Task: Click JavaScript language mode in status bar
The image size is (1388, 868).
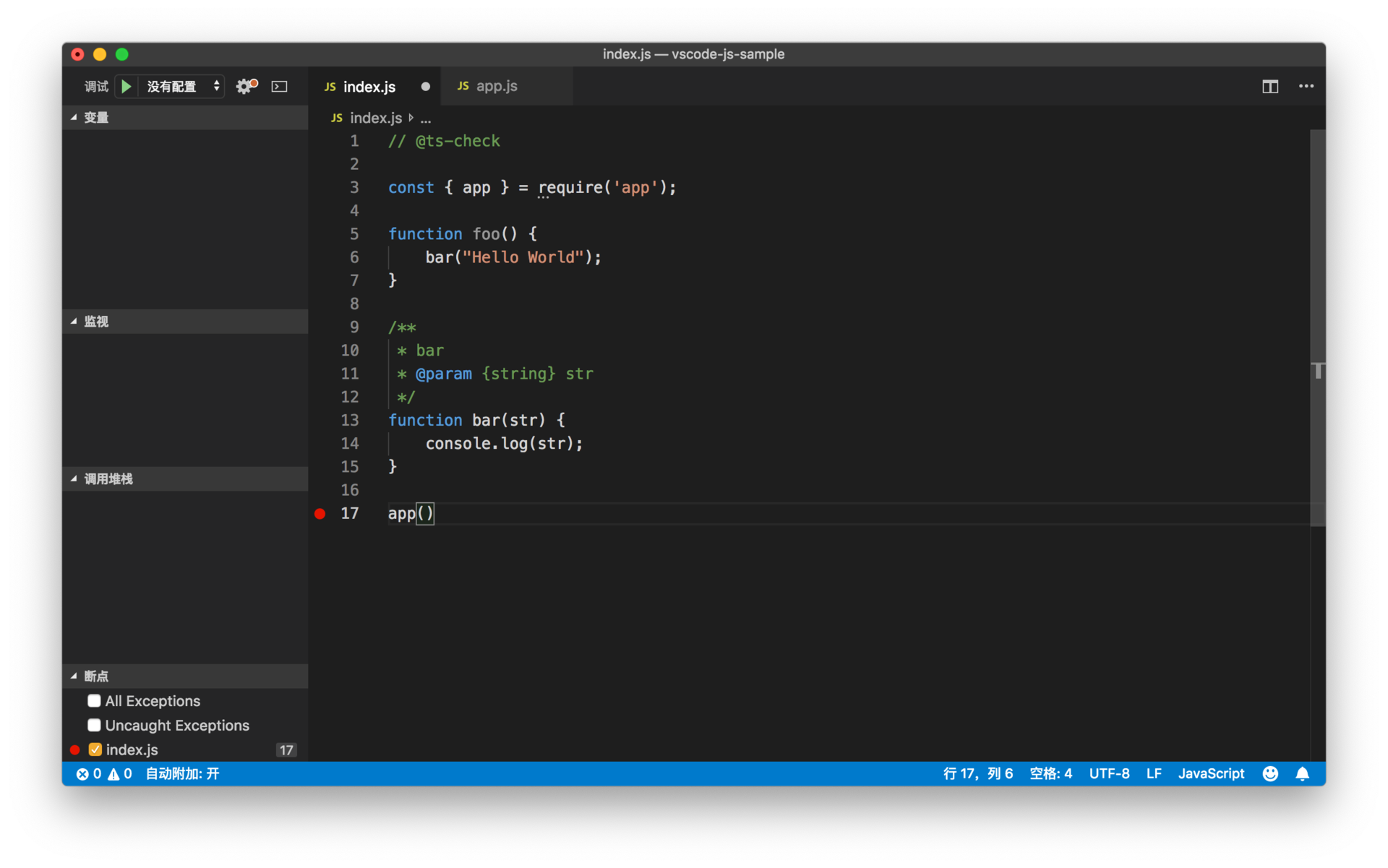Action: click(1211, 774)
